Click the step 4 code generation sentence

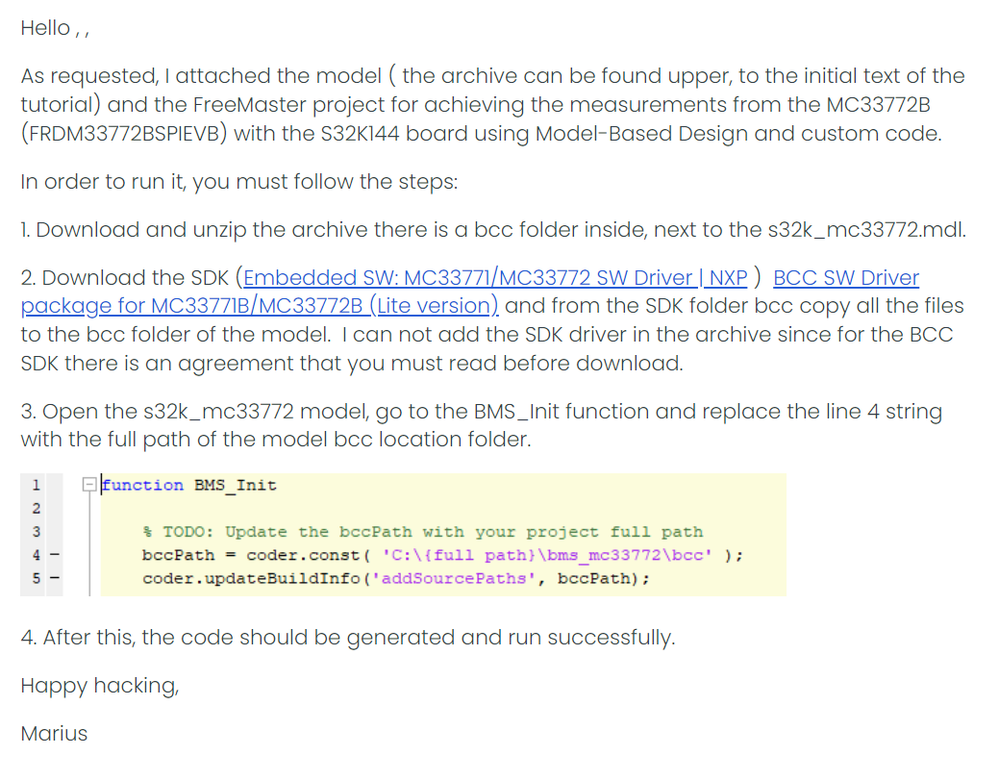point(347,637)
